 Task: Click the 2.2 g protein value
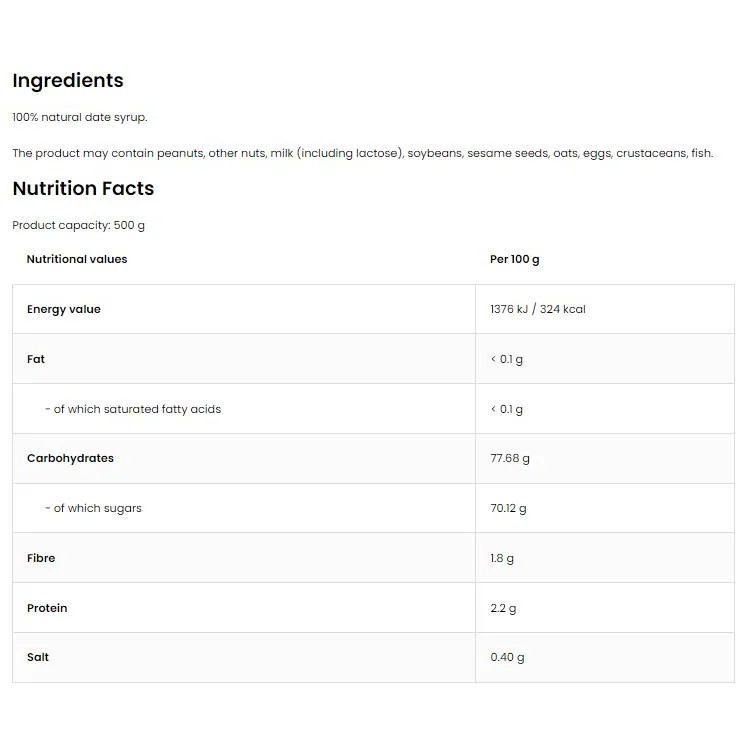pyautogui.click(x=503, y=608)
